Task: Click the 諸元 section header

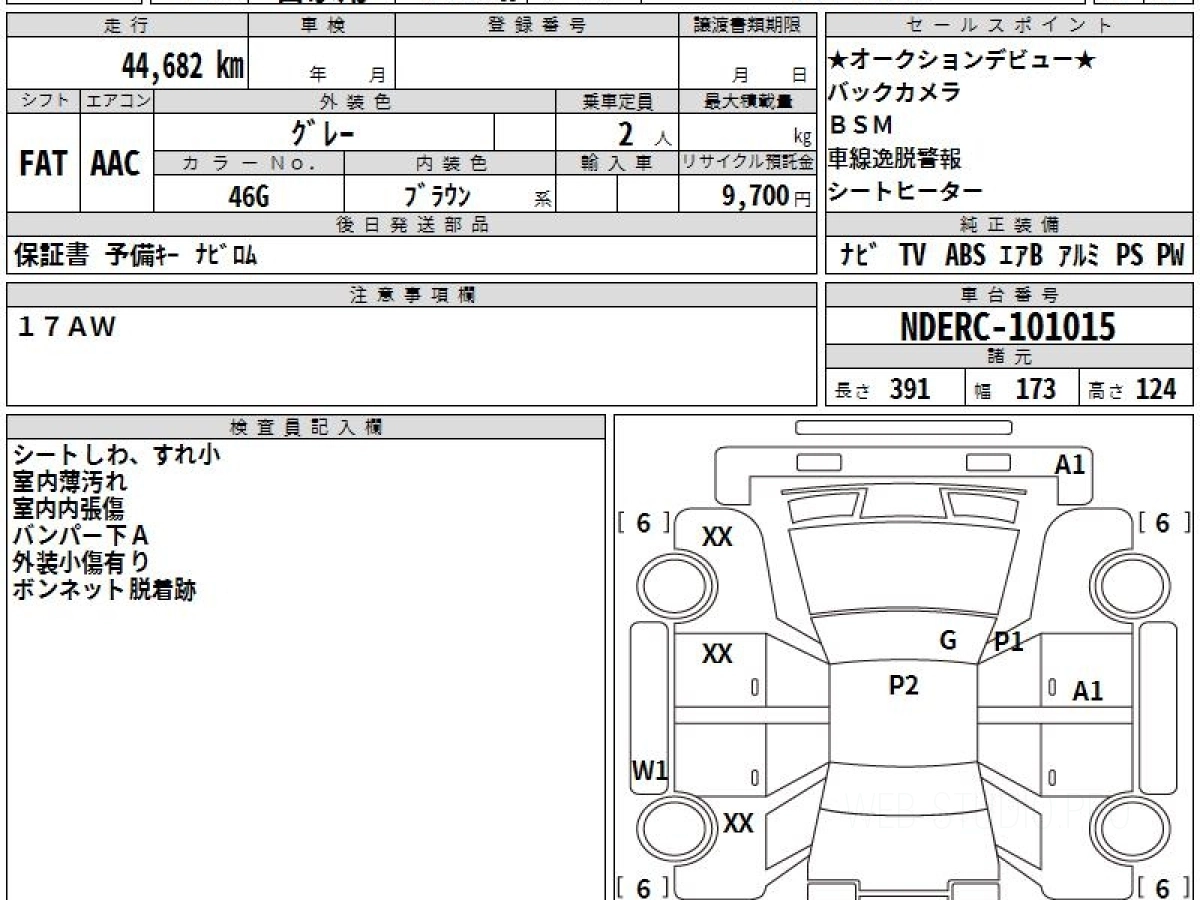Action: tap(1010, 358)
